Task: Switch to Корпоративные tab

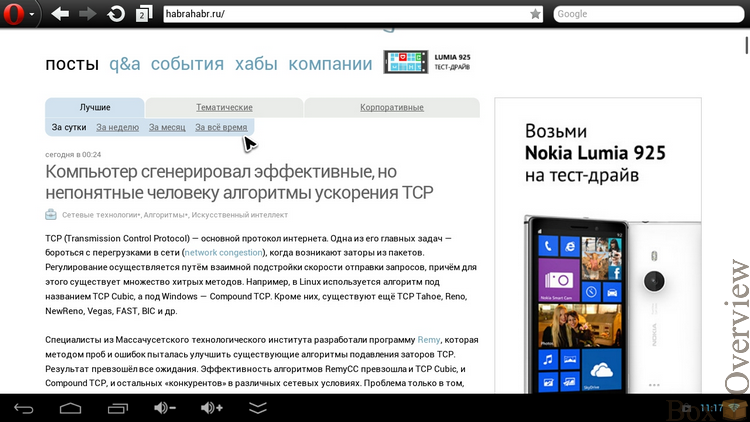Action: pos(392,107)
